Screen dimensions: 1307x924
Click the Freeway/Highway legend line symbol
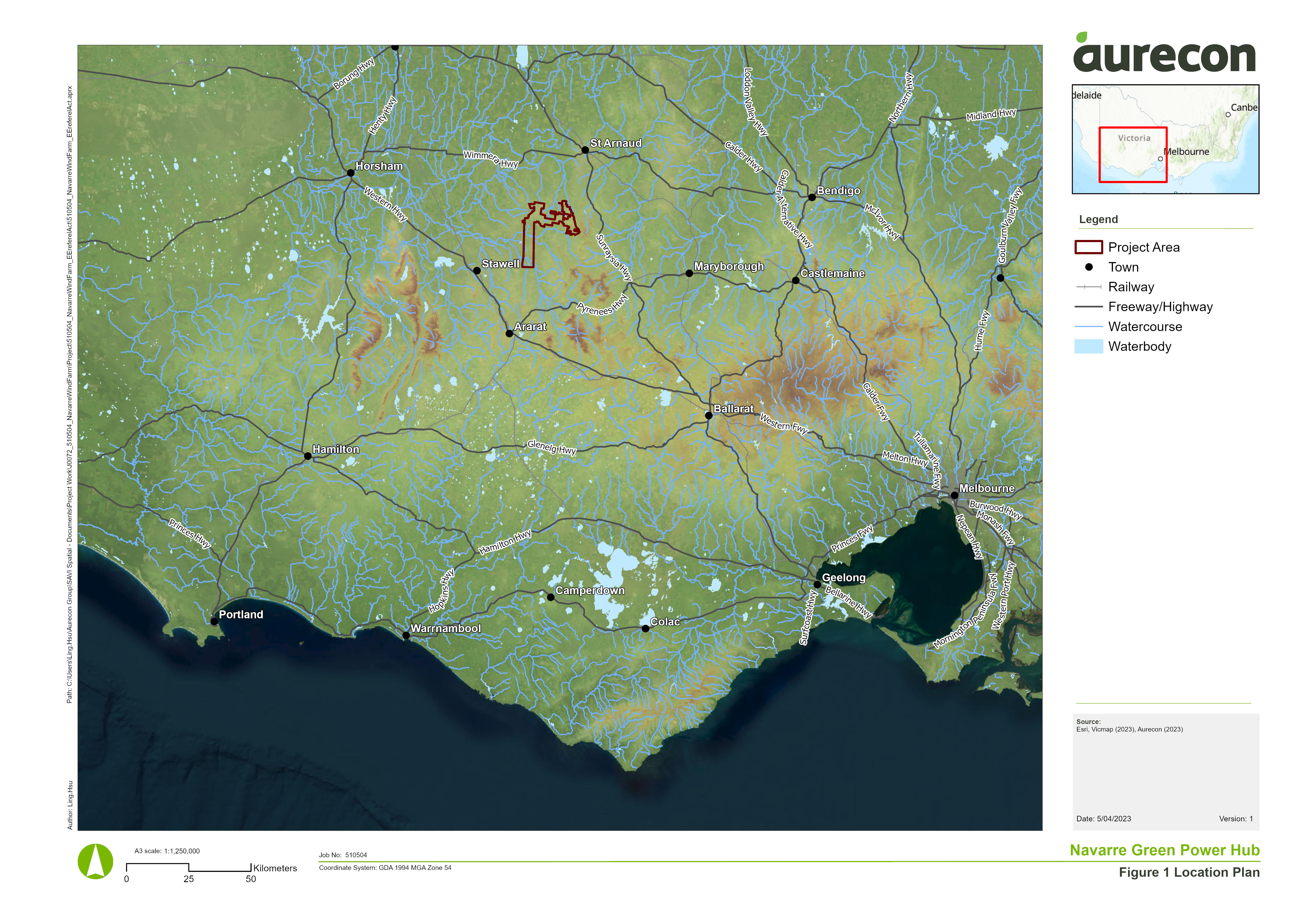point(1088,307)
